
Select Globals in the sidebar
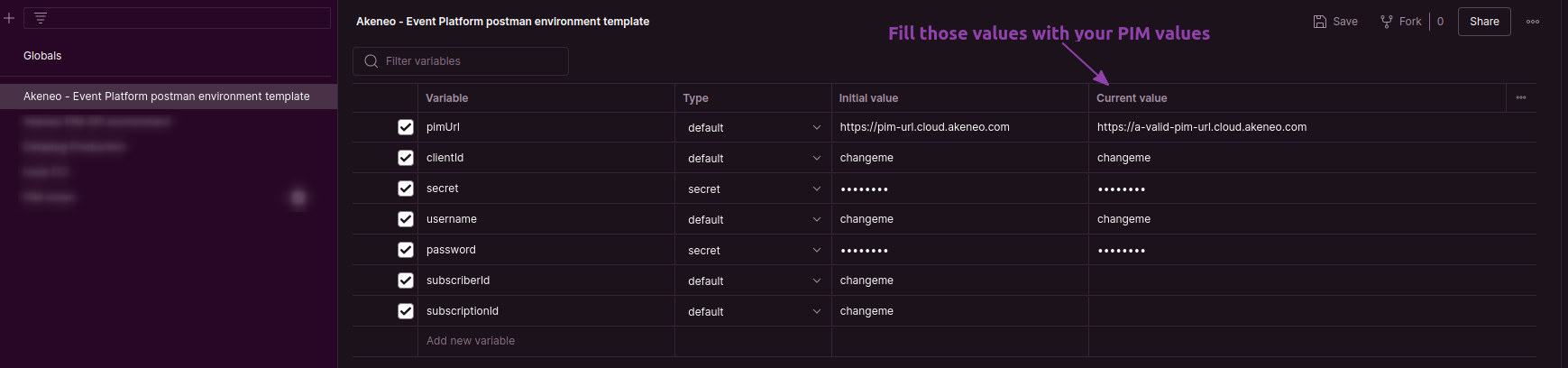click(42, 56)
